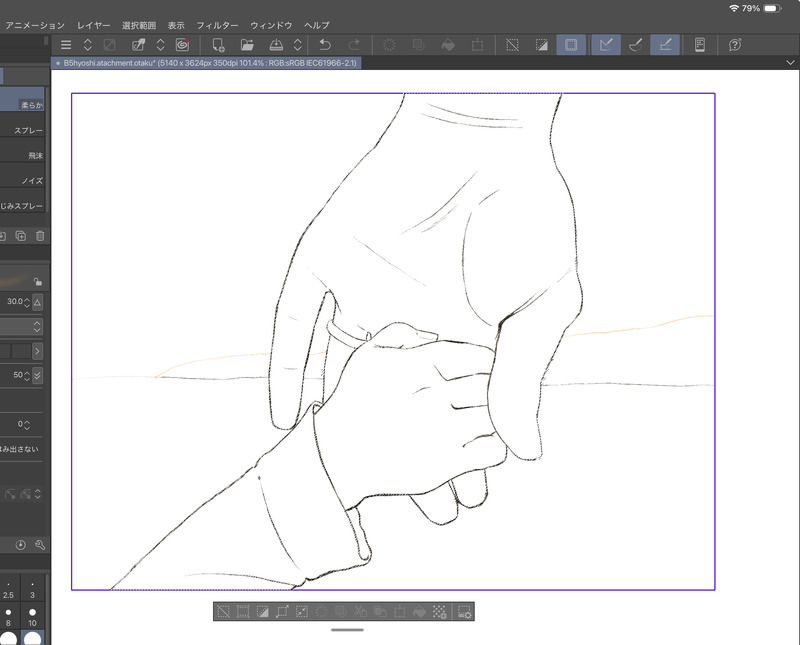Reset tool property to initial settings

20,545
